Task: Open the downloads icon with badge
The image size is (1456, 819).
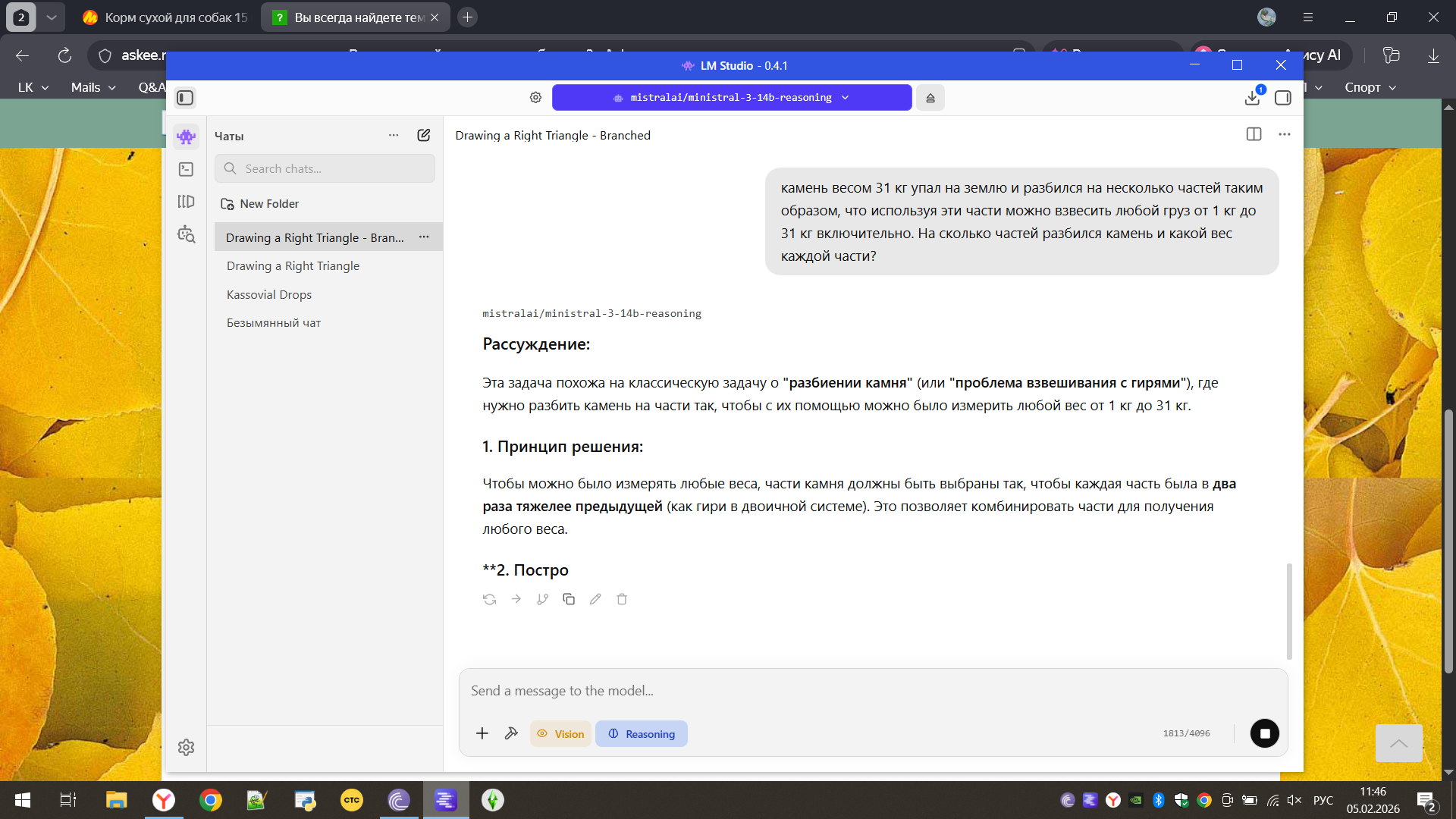Action: 1252,98
